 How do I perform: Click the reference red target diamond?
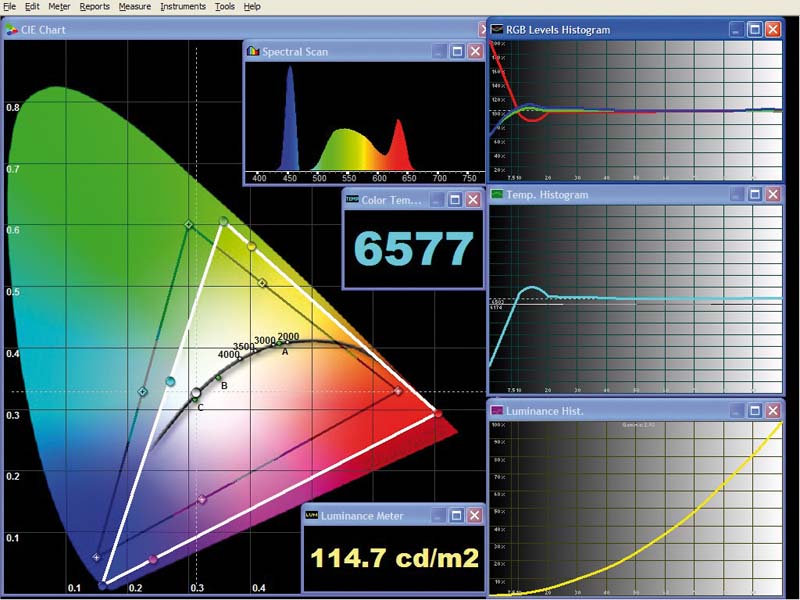[398, 391]
